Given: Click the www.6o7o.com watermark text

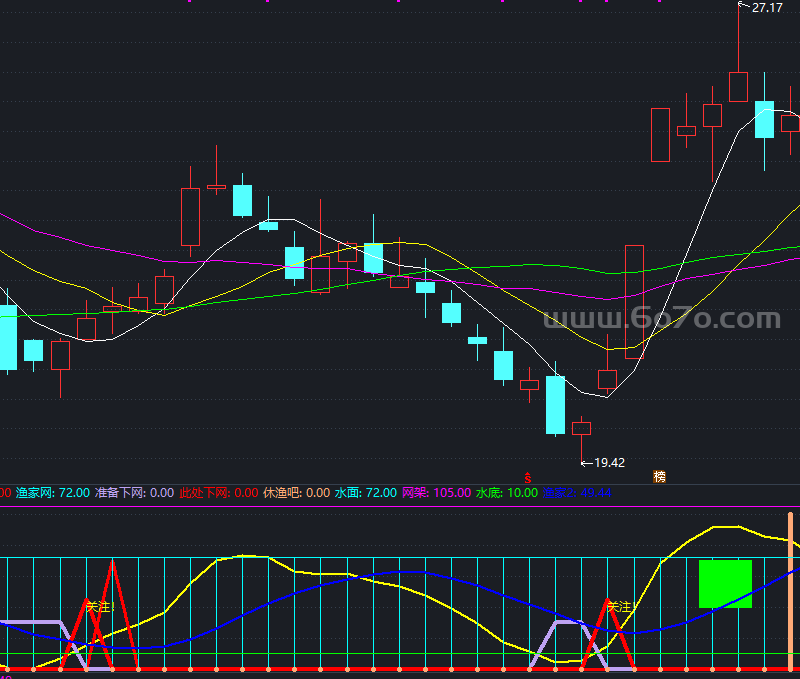Looking at the screenshot, I should (662, 318).
